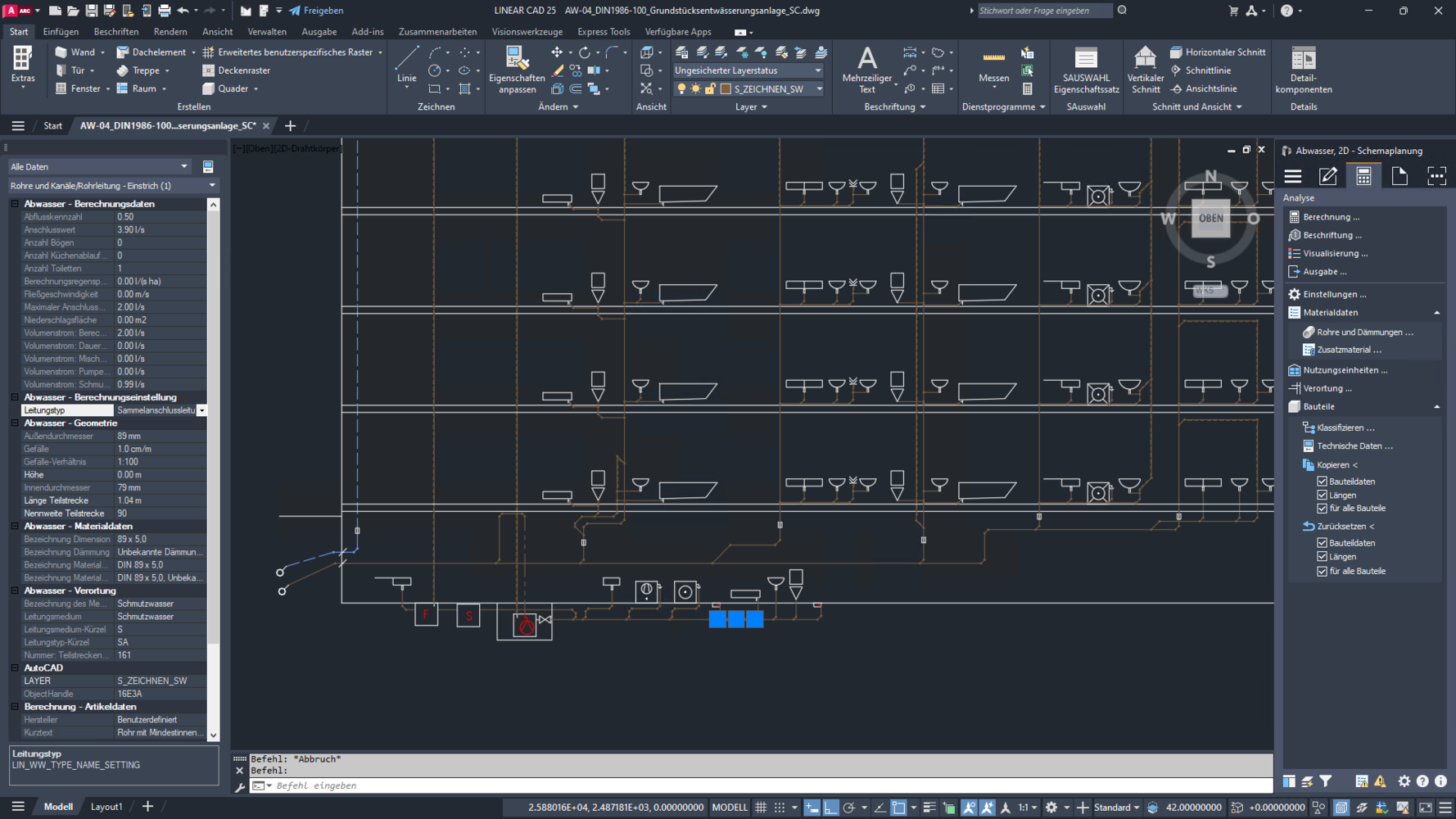
Task: Uncheck für alle Bauteile under Zurücksetzen
Action: point(1322,571)
